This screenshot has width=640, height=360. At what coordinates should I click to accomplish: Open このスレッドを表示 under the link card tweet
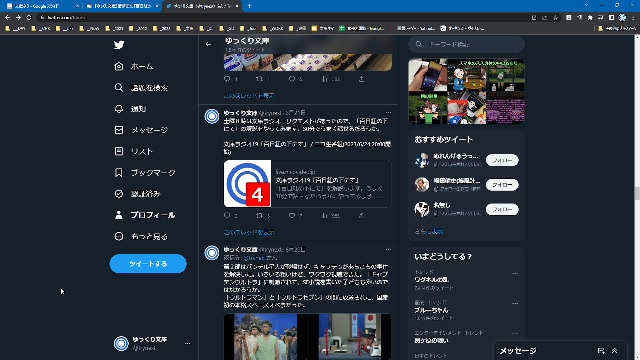tap(249, 232)
